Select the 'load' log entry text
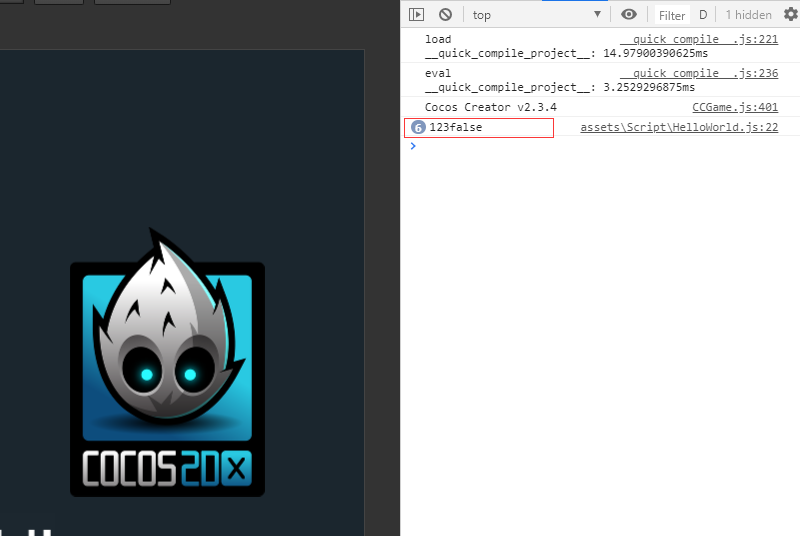Screen dimensions: 800x536 pyautogui.click(x=438, y=39)
